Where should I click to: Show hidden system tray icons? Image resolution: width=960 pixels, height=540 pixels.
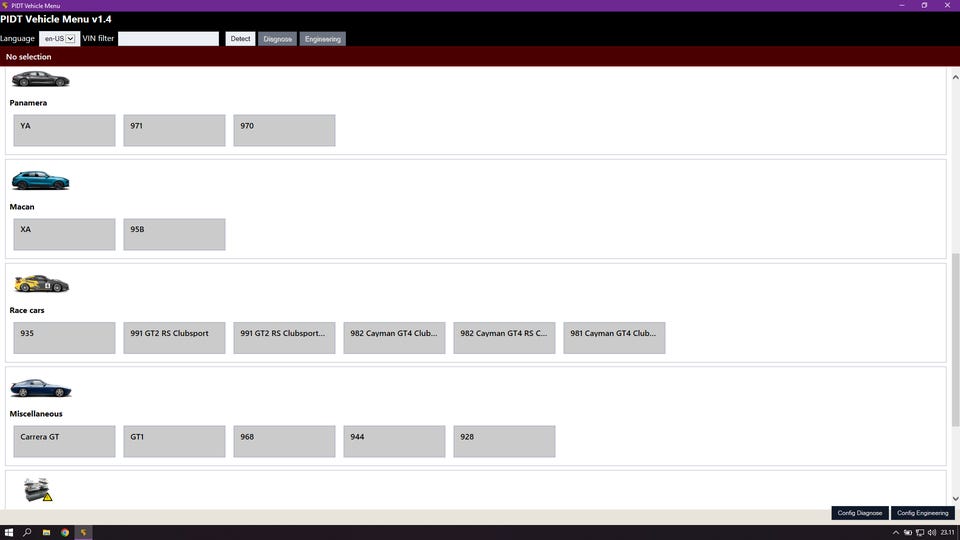coord(896,533)
